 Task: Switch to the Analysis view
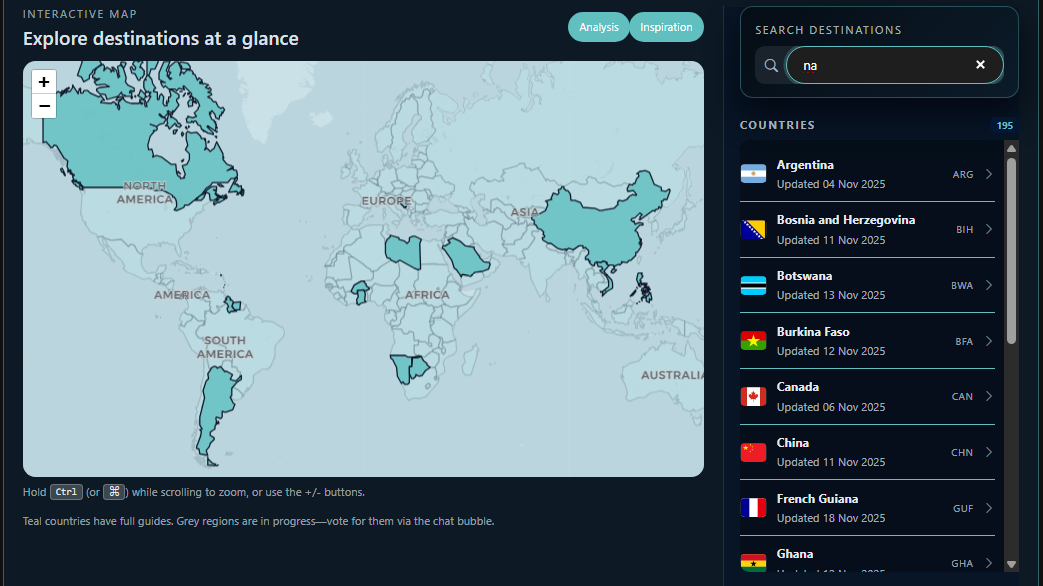tap(599, 27)
